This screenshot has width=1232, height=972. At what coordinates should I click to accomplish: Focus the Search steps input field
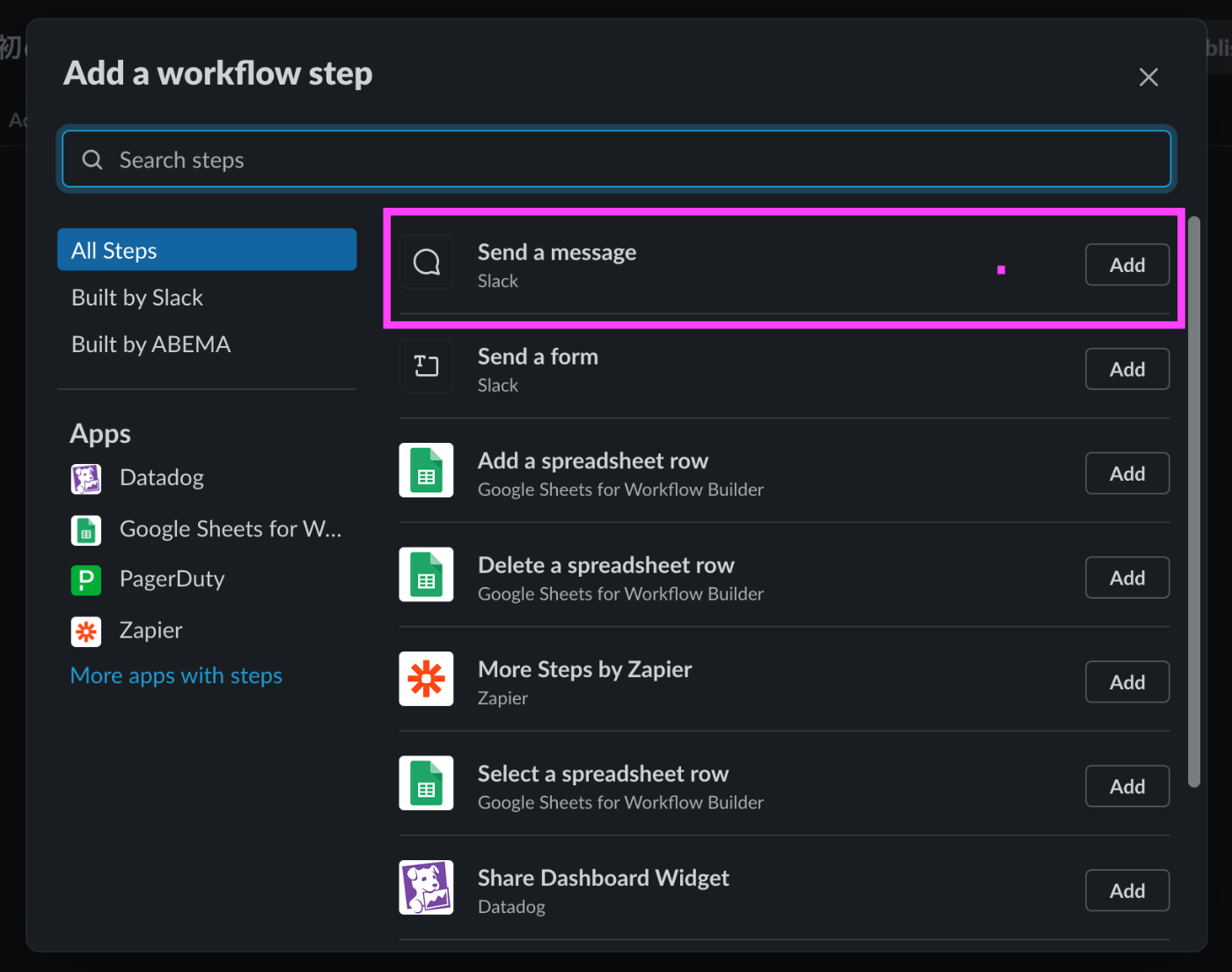point(616,159)
